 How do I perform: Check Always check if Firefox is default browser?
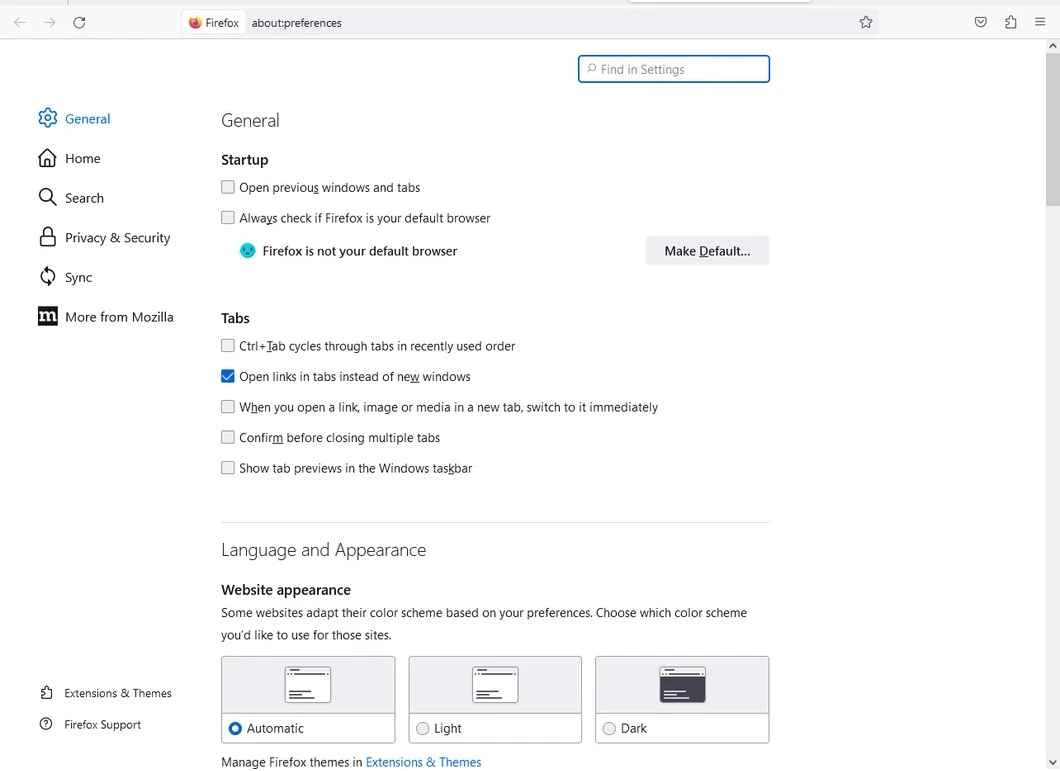coord(228,217)
